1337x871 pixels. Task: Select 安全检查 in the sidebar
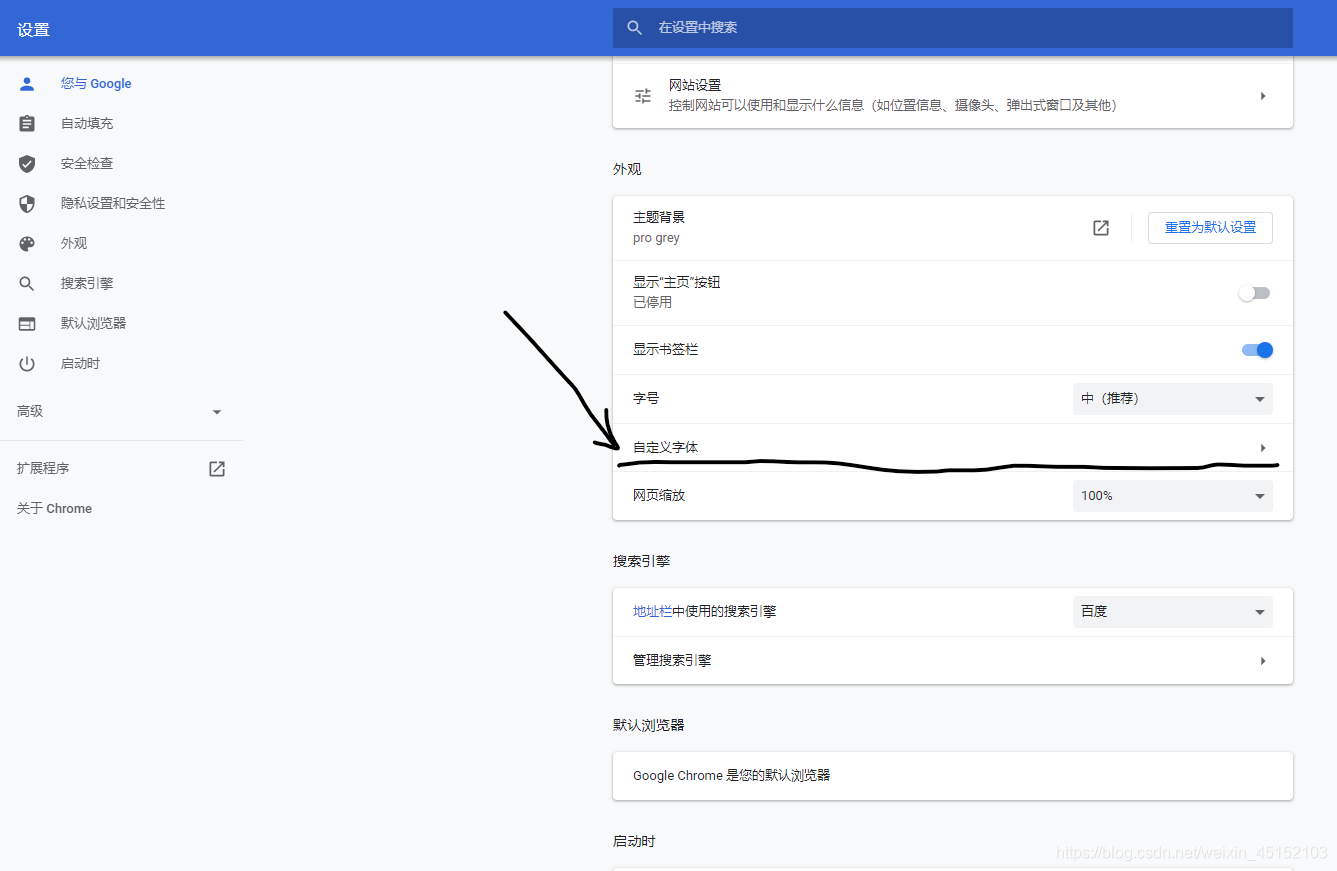pyautogui.click(x=87, y=164)
